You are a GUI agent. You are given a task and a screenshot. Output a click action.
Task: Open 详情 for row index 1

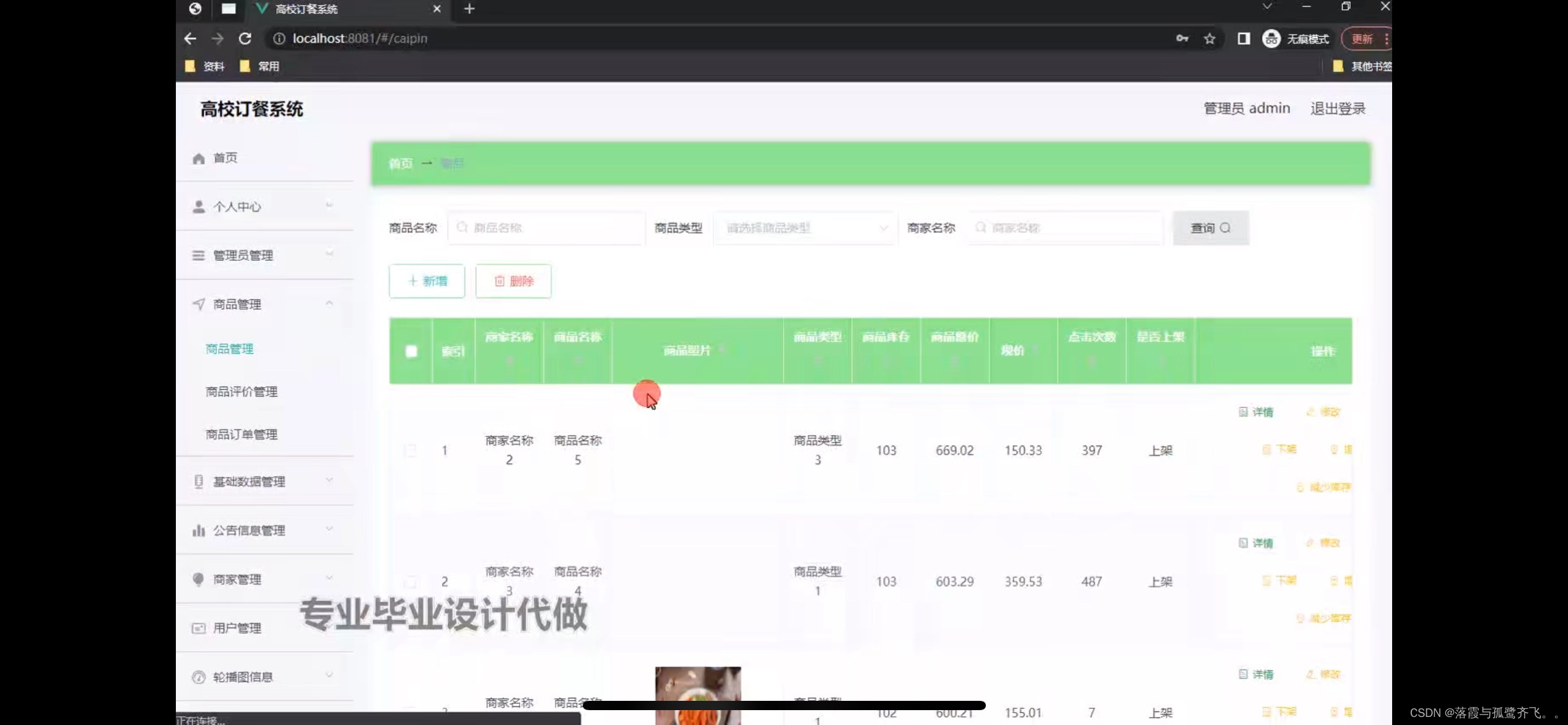(1256, 412)
